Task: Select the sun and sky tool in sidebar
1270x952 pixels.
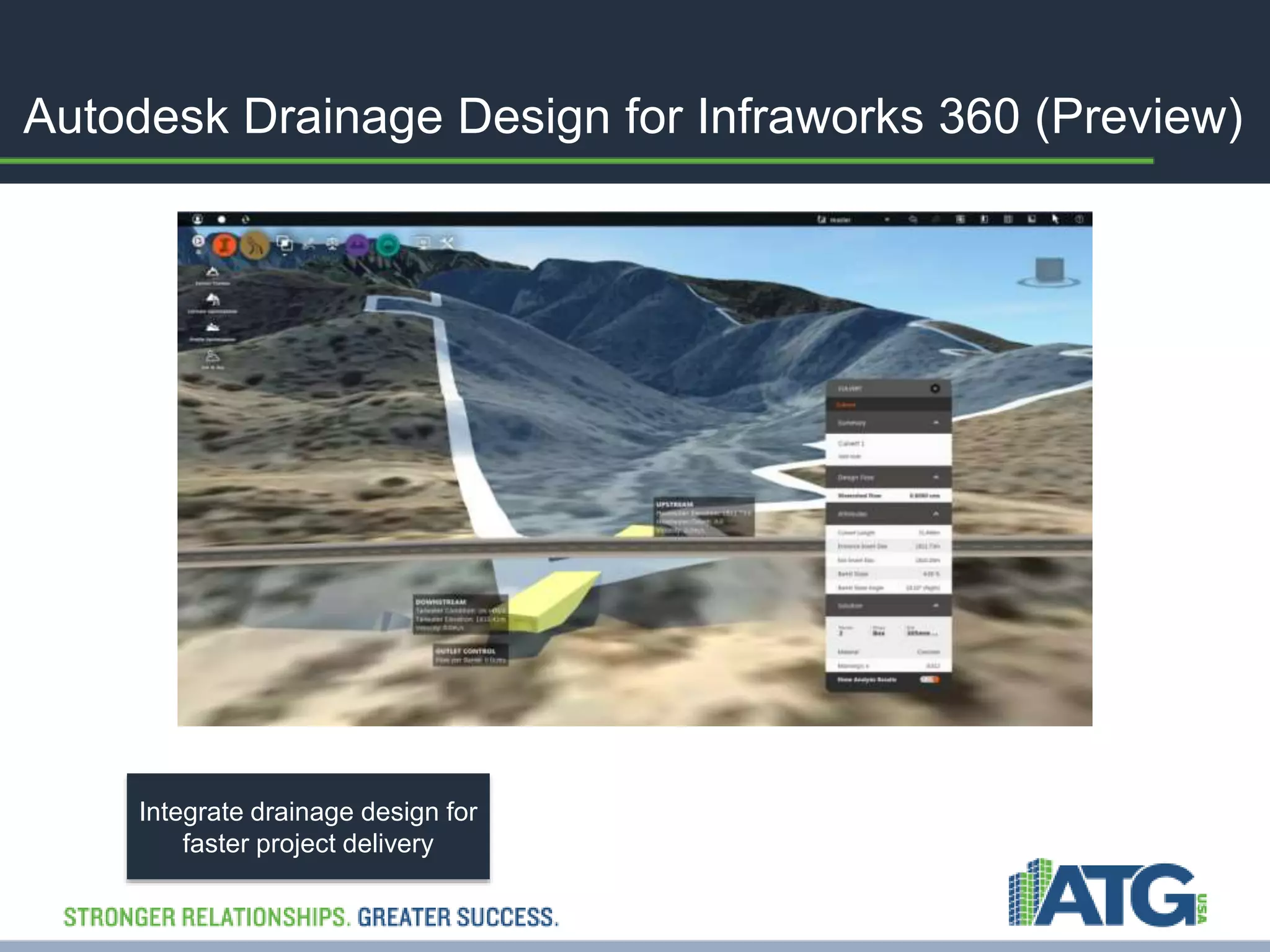Action: (213, 359)
